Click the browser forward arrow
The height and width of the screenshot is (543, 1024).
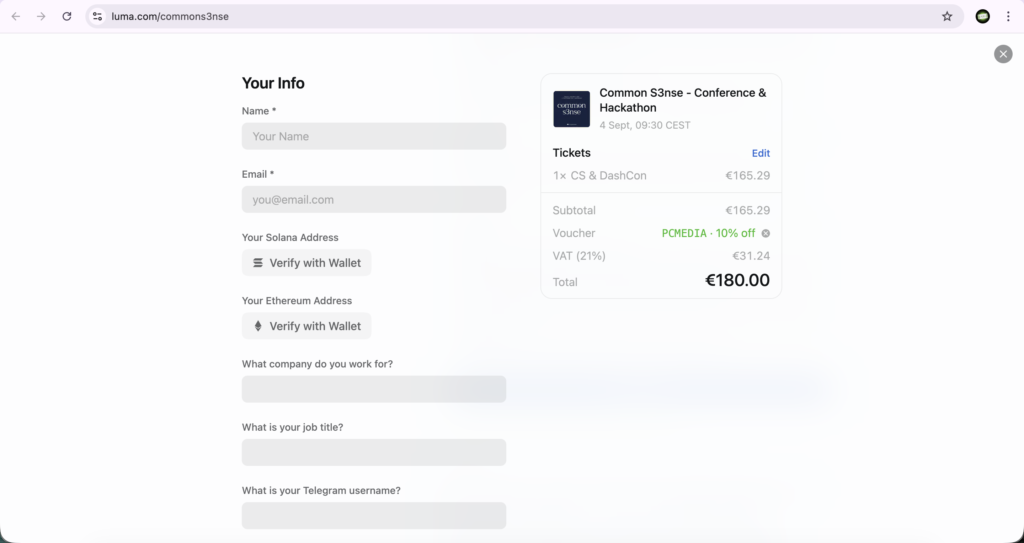click(x=41, y=16)
